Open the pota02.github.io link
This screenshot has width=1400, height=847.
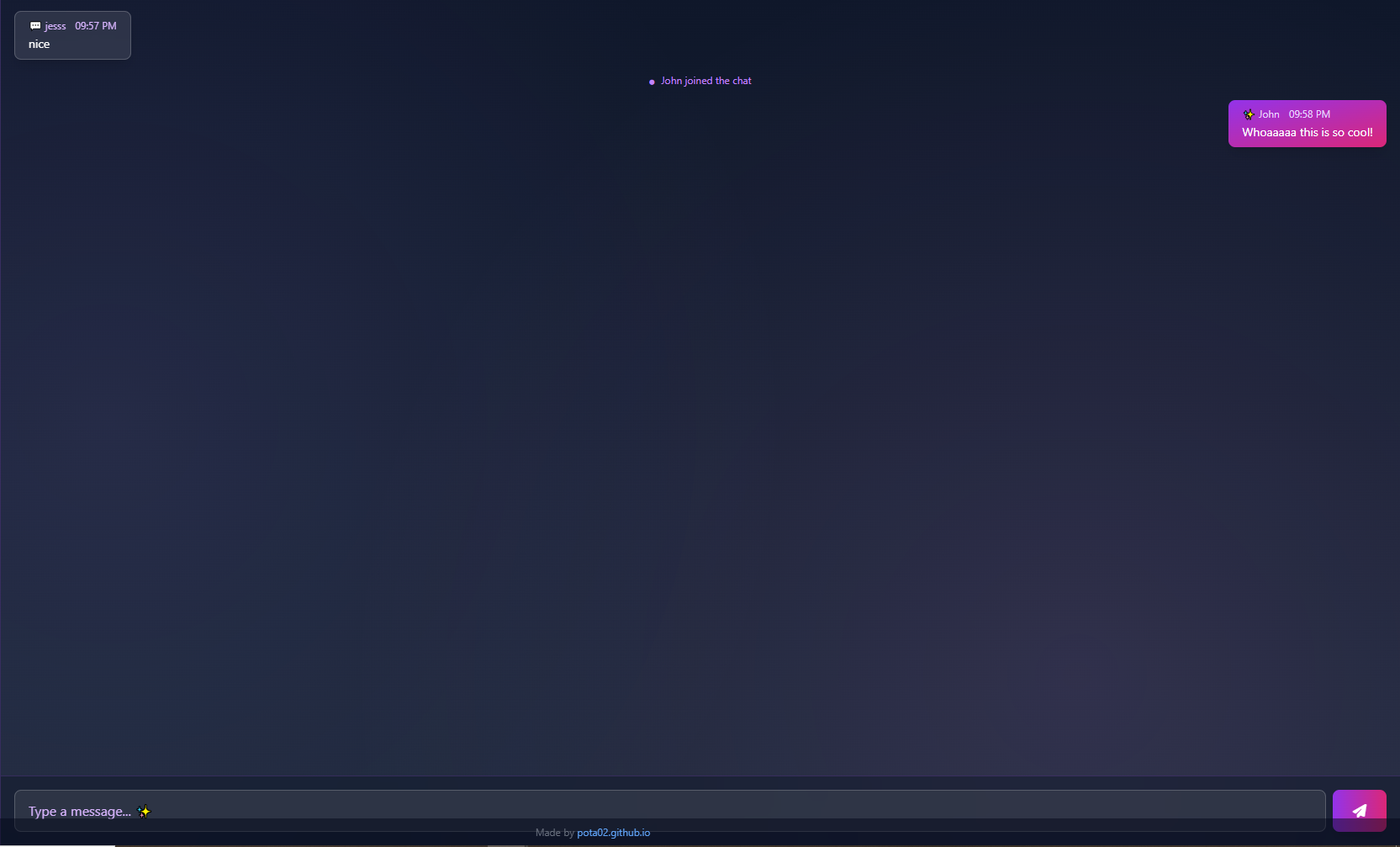click(x=613, y=833)
